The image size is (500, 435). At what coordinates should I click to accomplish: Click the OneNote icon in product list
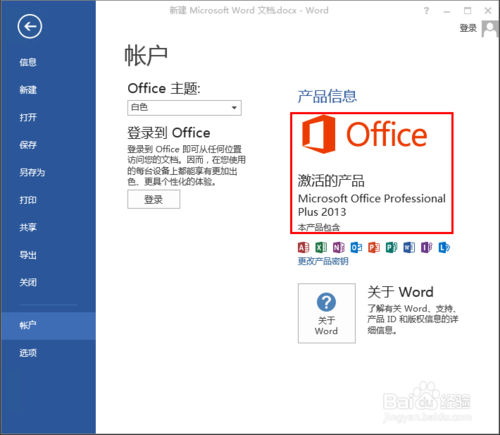(x=339, y=247)
